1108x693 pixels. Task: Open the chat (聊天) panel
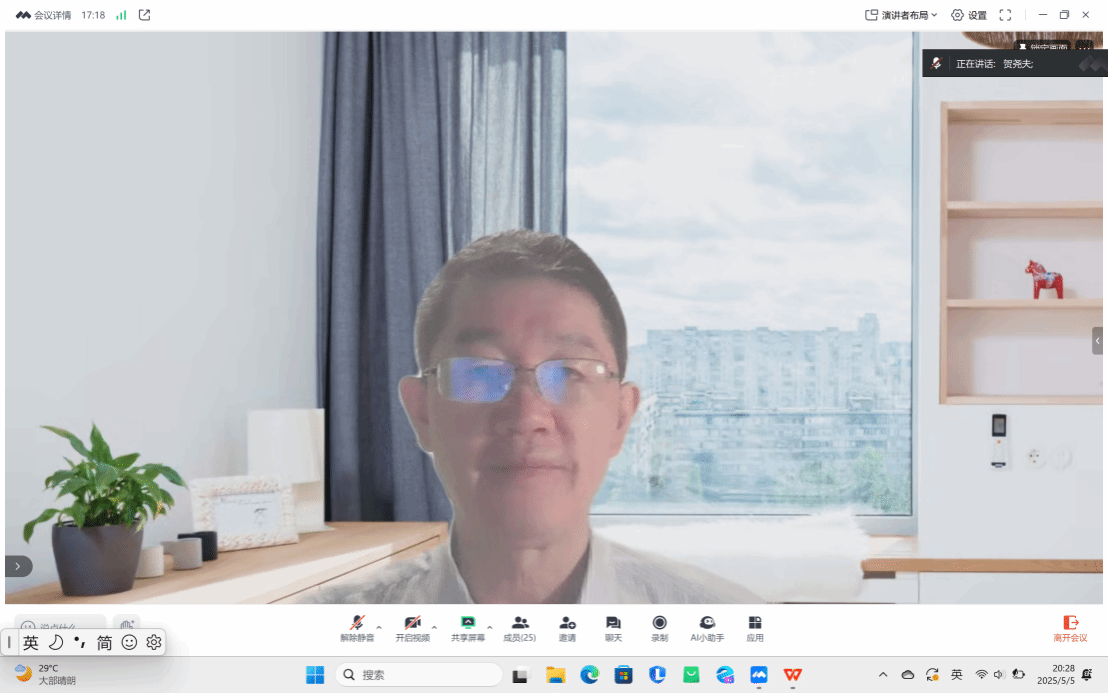613,624
